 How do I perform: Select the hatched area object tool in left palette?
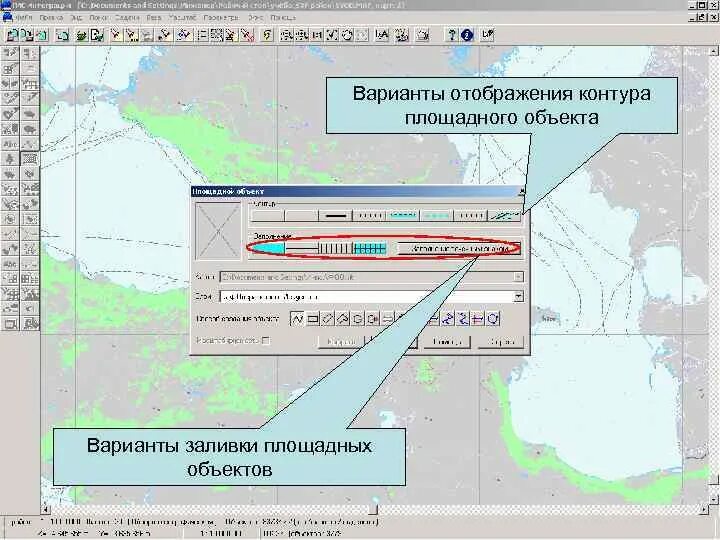(30, 159)
